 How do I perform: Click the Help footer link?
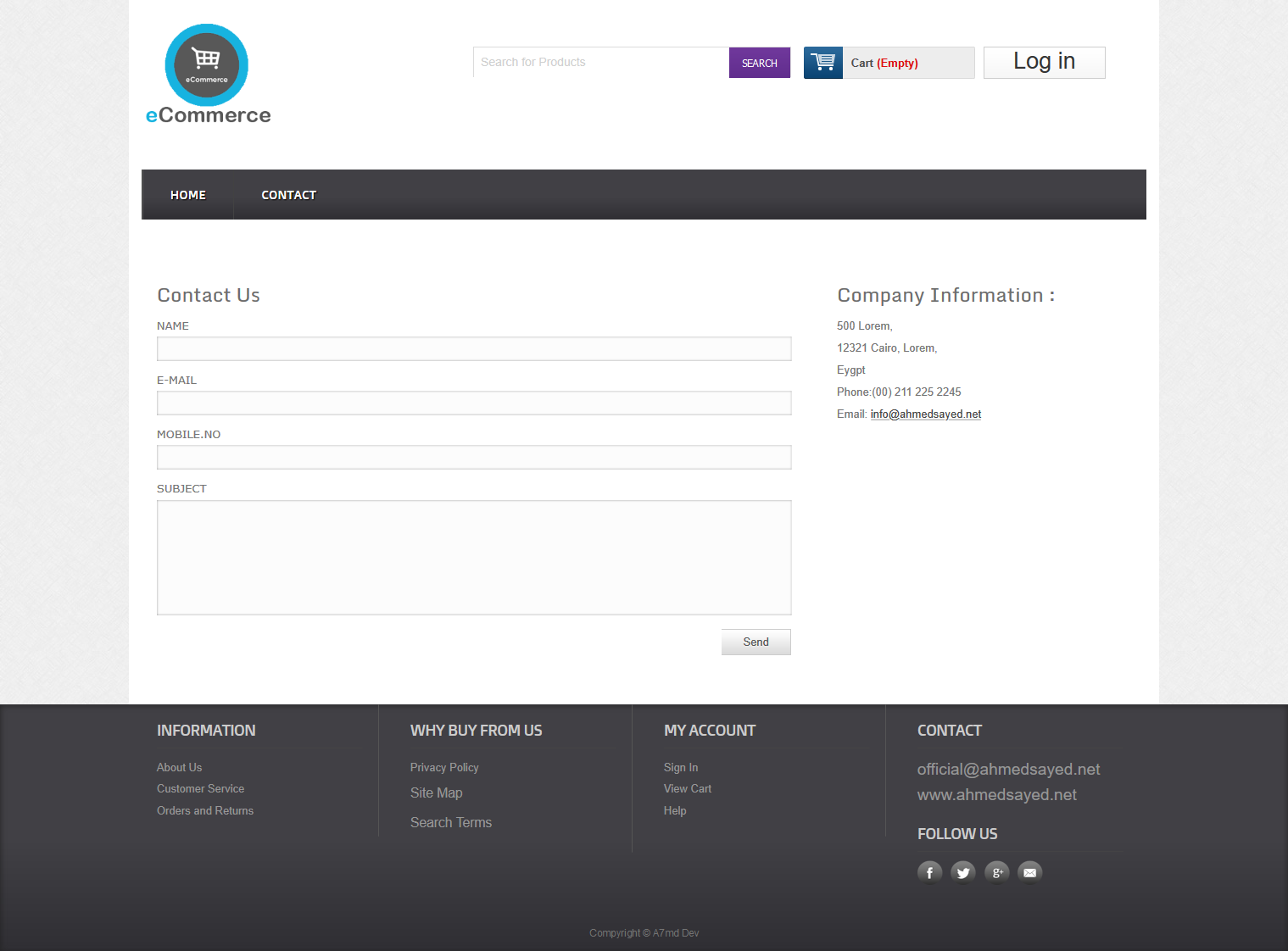click(x=675, y=810)
